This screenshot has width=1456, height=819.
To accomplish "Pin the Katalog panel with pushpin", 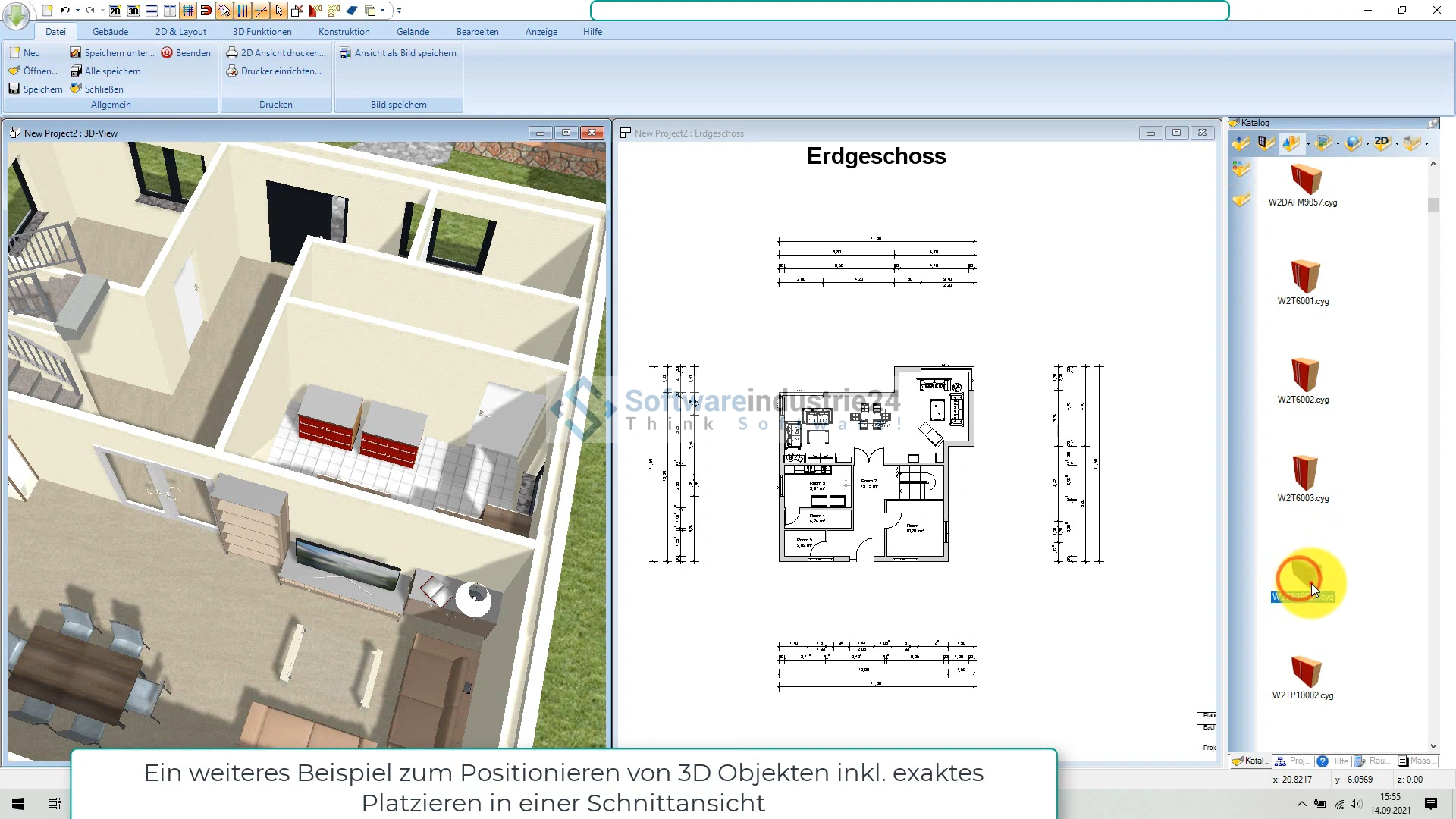I will pos(1433,123).
